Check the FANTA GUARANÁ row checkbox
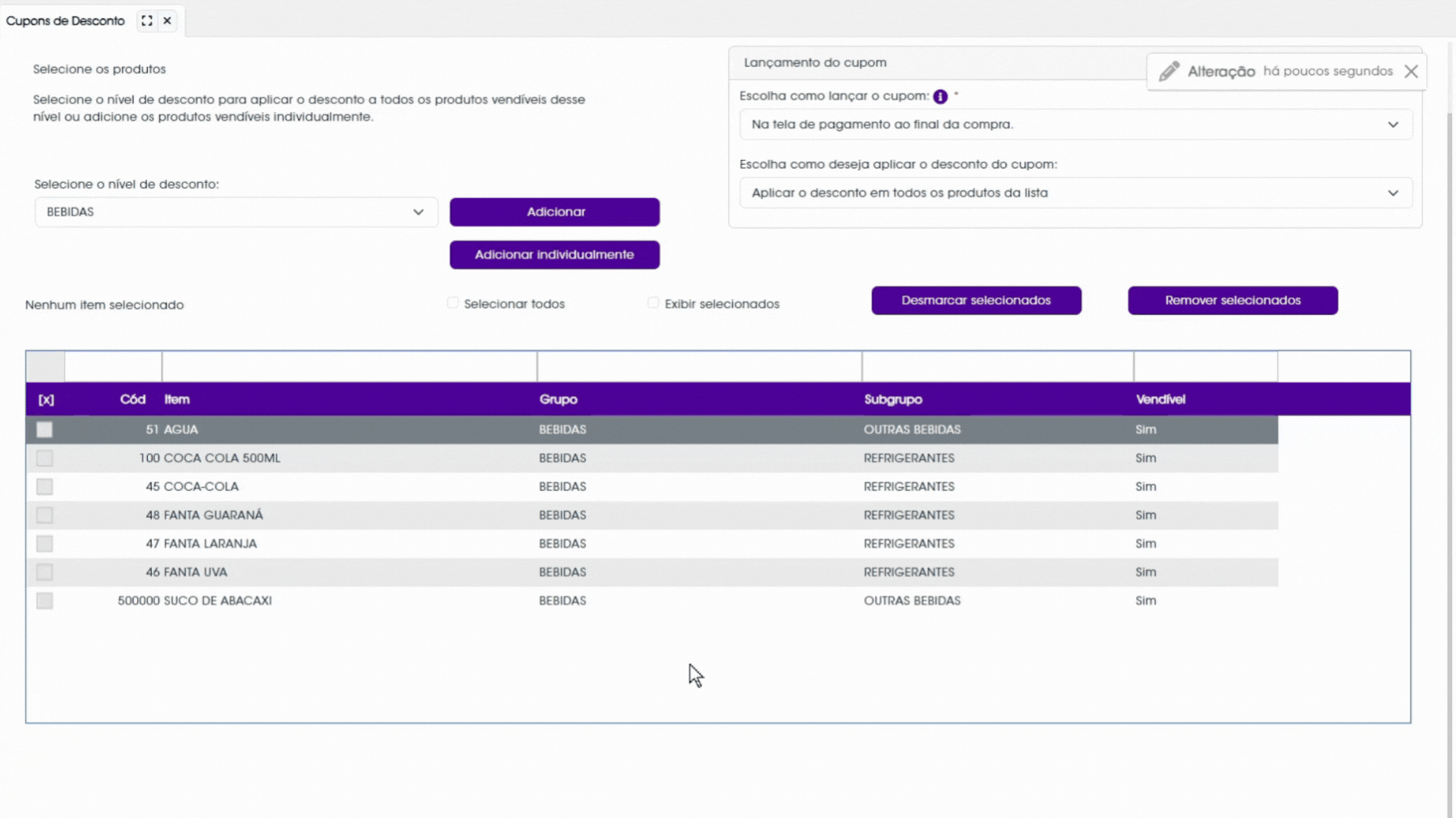The image size is (1456, 818). point(44,515)
